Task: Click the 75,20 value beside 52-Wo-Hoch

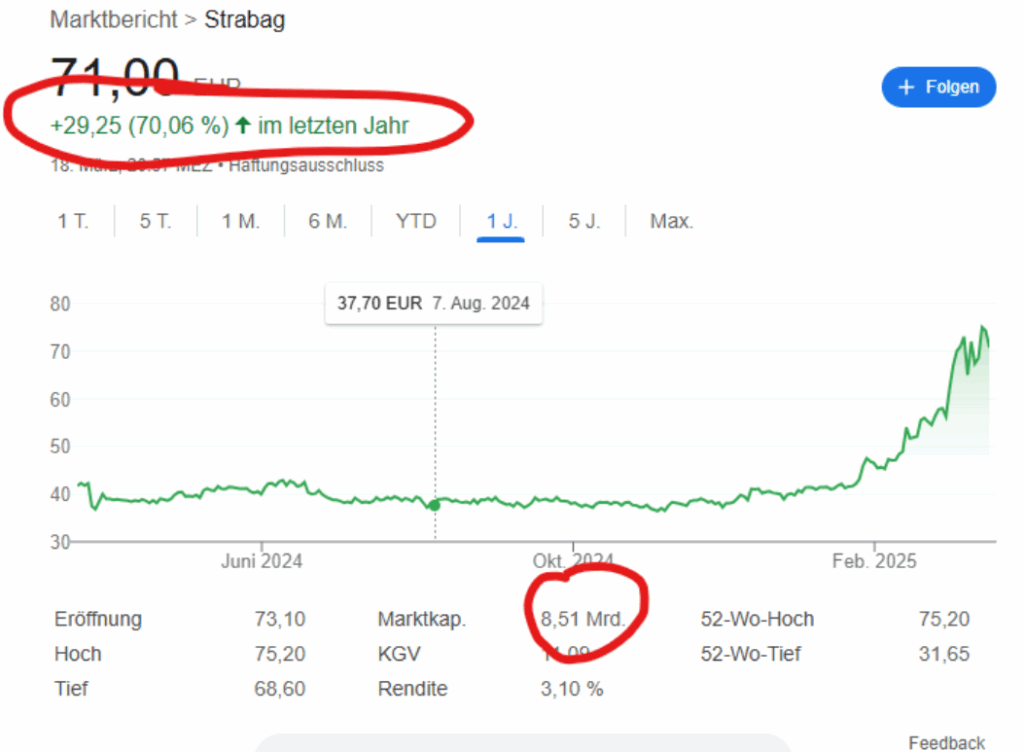Action: click(944, 619)
